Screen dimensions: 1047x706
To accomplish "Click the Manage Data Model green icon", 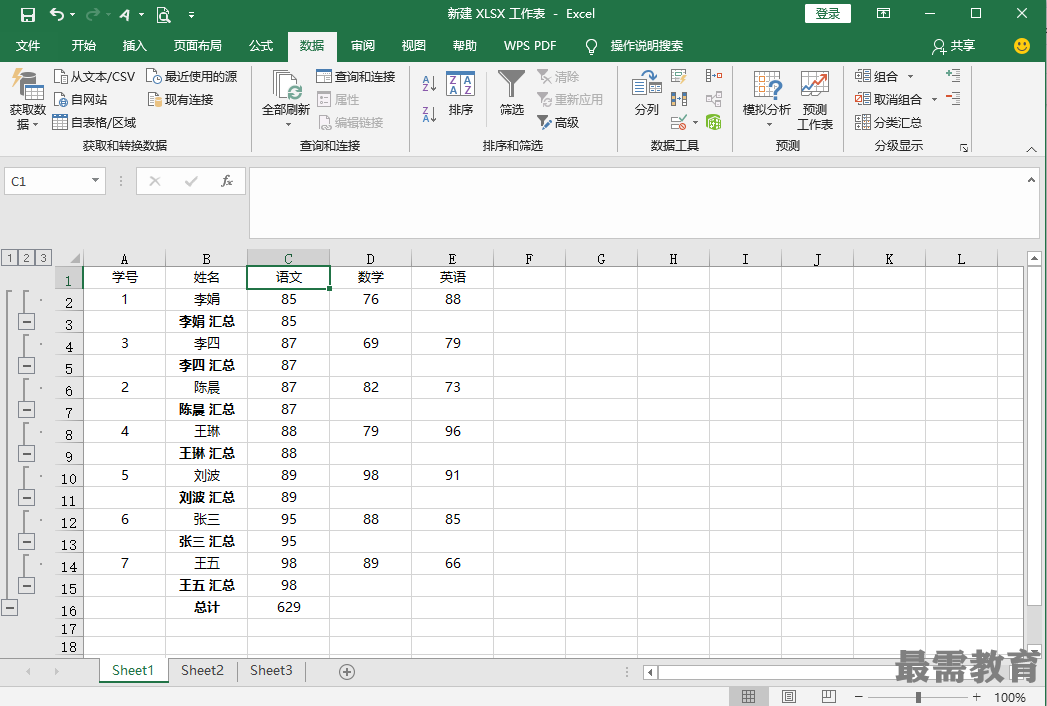I will point(714,122).
